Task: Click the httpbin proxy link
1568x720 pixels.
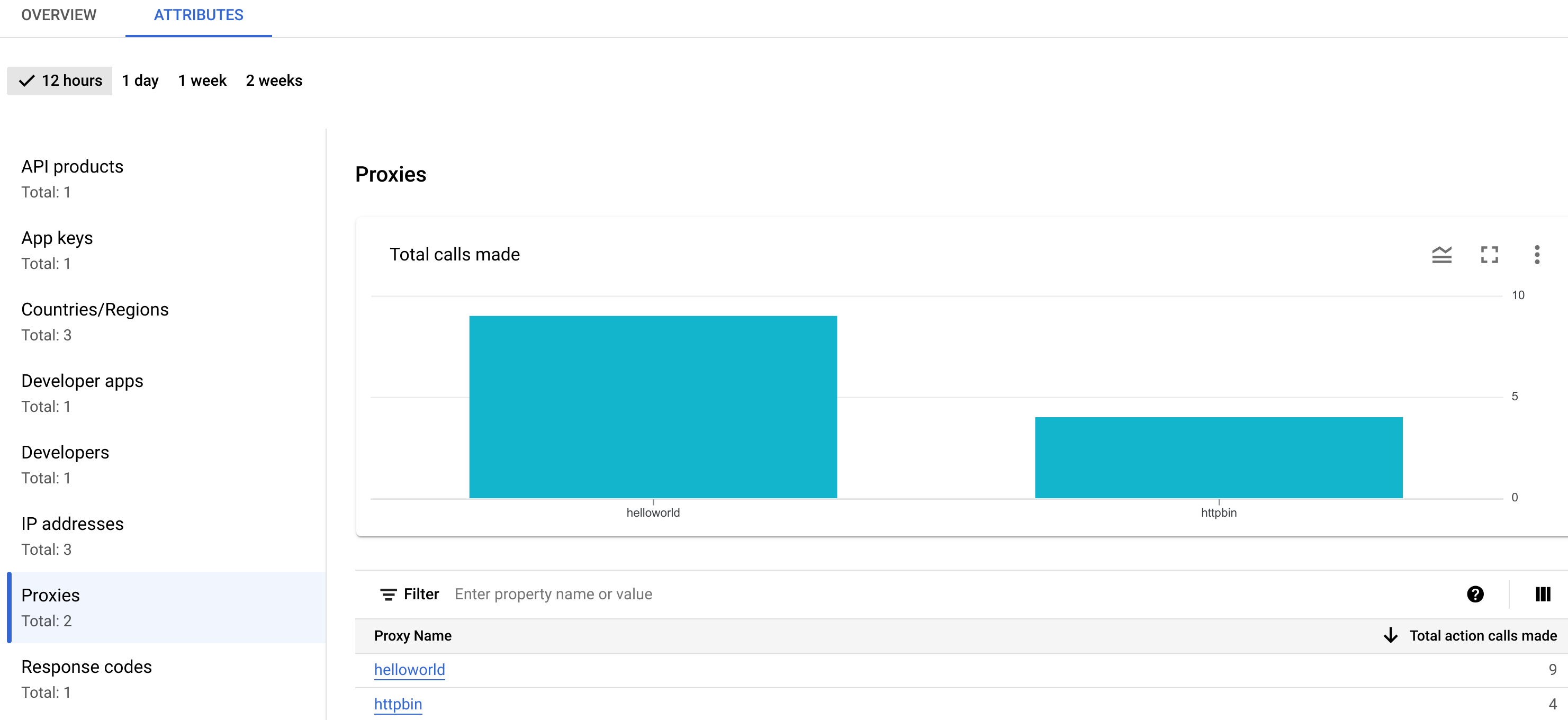Action: point(398,704)
